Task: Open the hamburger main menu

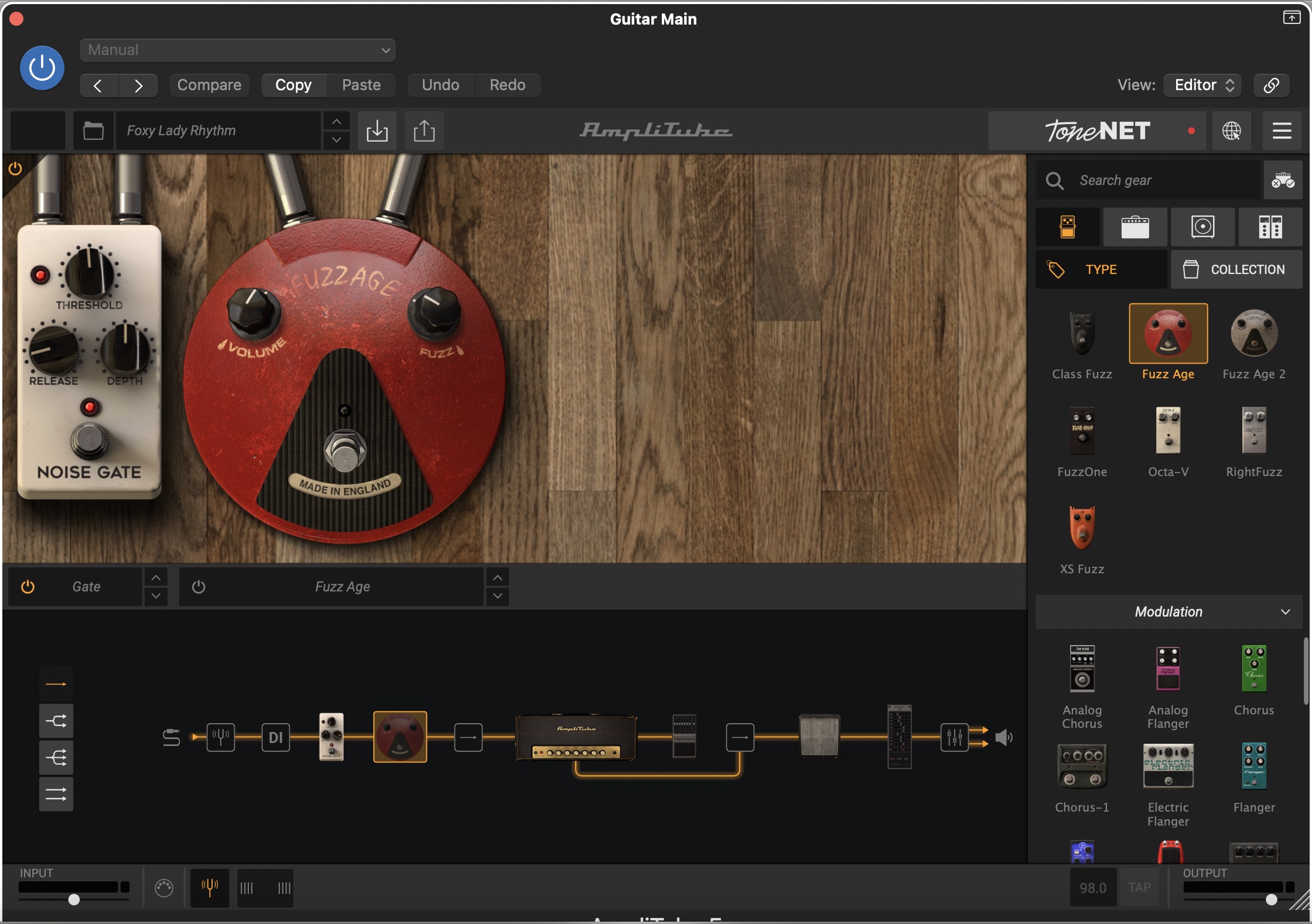Action: [x=1282, y=131]
